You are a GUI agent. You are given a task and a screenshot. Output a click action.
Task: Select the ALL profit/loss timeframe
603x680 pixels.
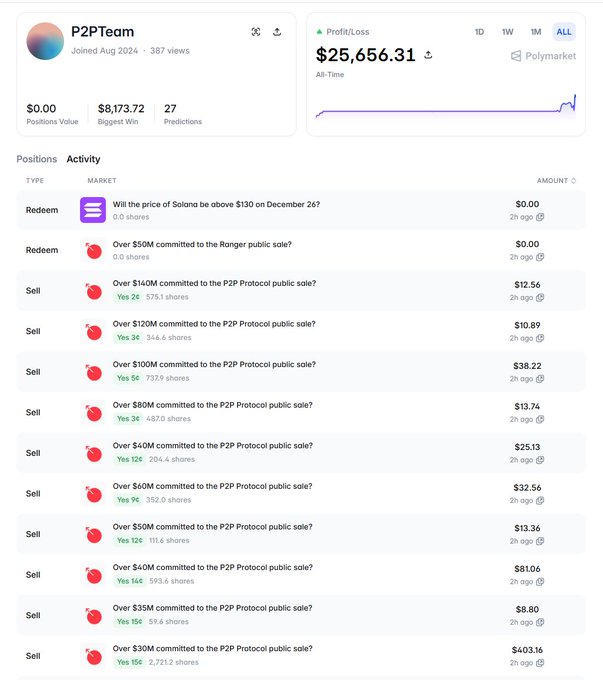(564, 32)
